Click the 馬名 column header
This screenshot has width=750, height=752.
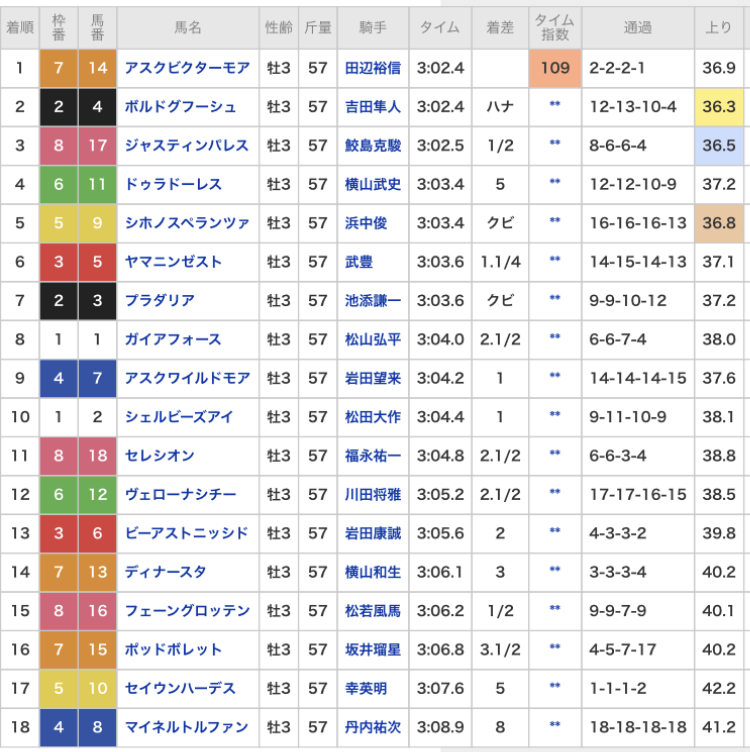186,27
